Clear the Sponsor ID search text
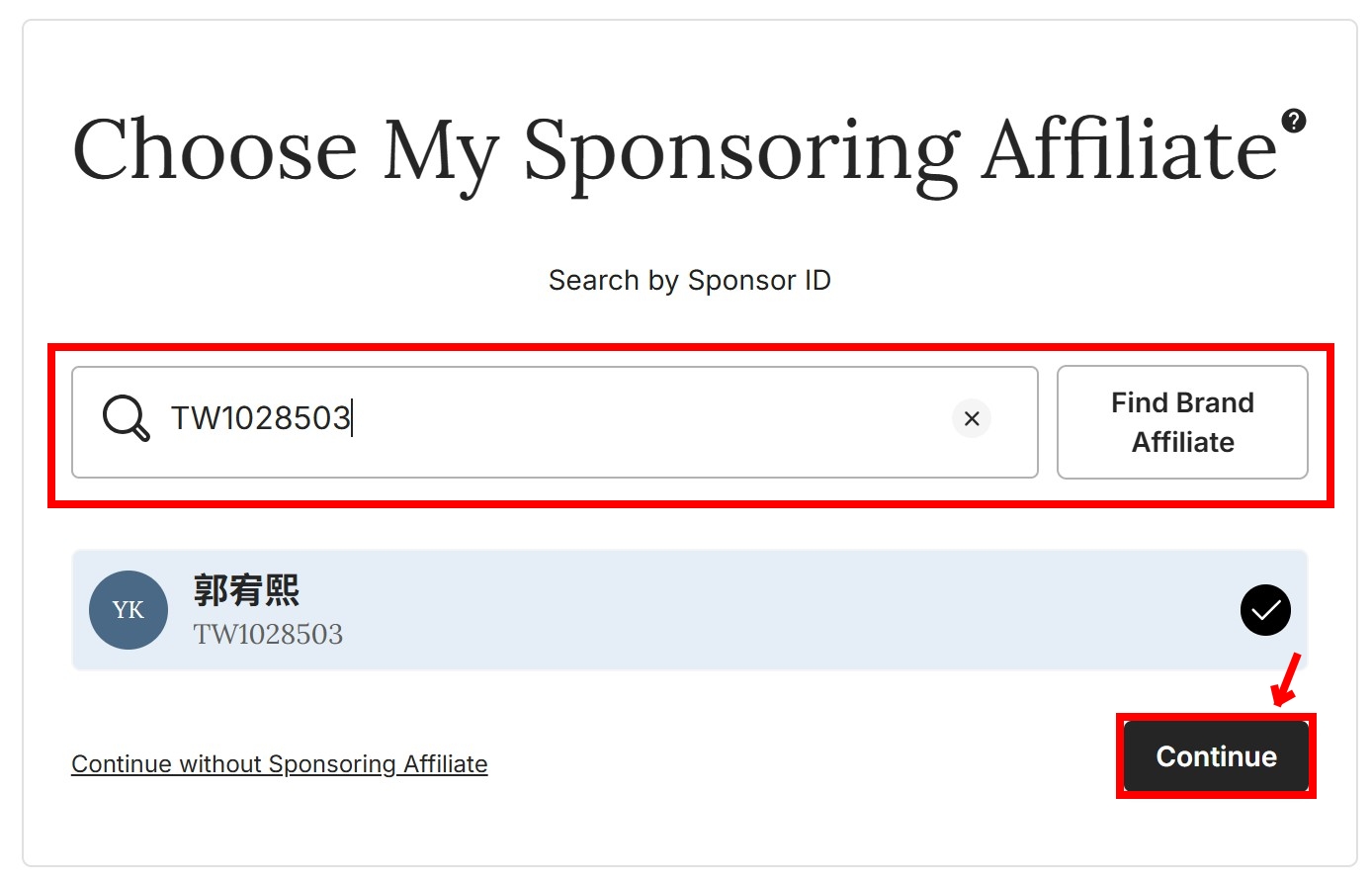The height and width of the screenshot is (881, 1372). [972, 418]
